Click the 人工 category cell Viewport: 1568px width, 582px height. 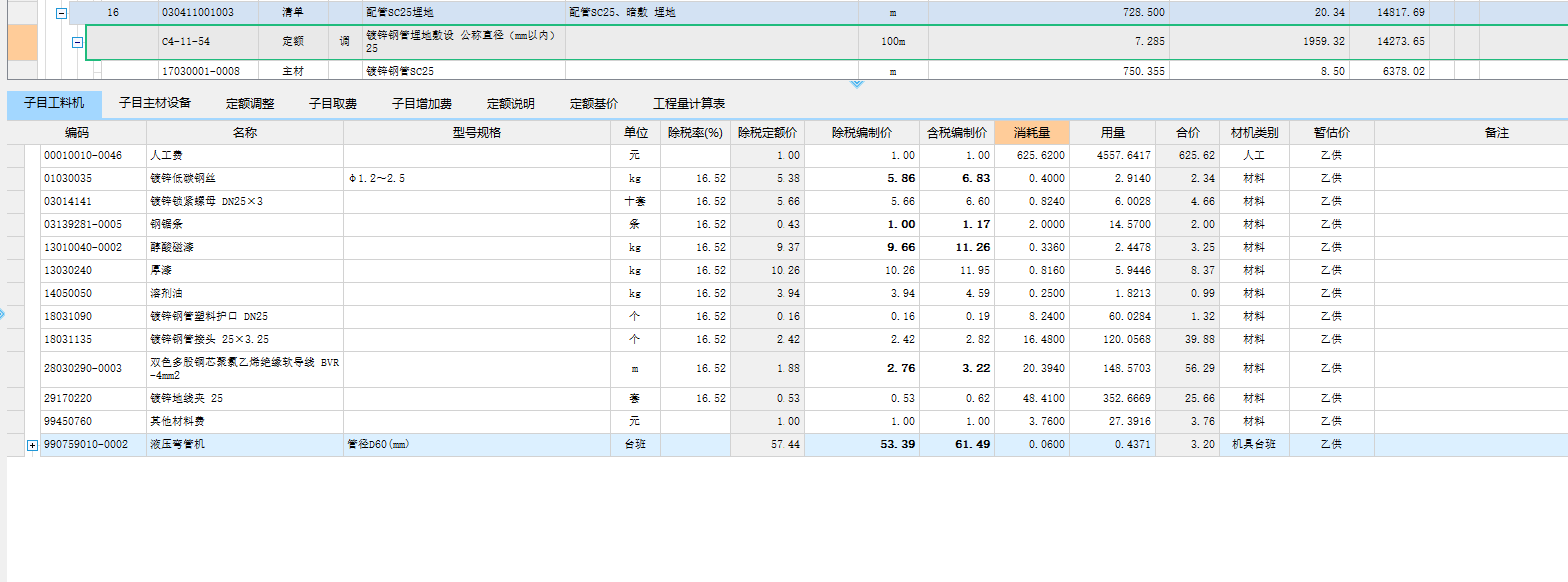[1255, 155]
